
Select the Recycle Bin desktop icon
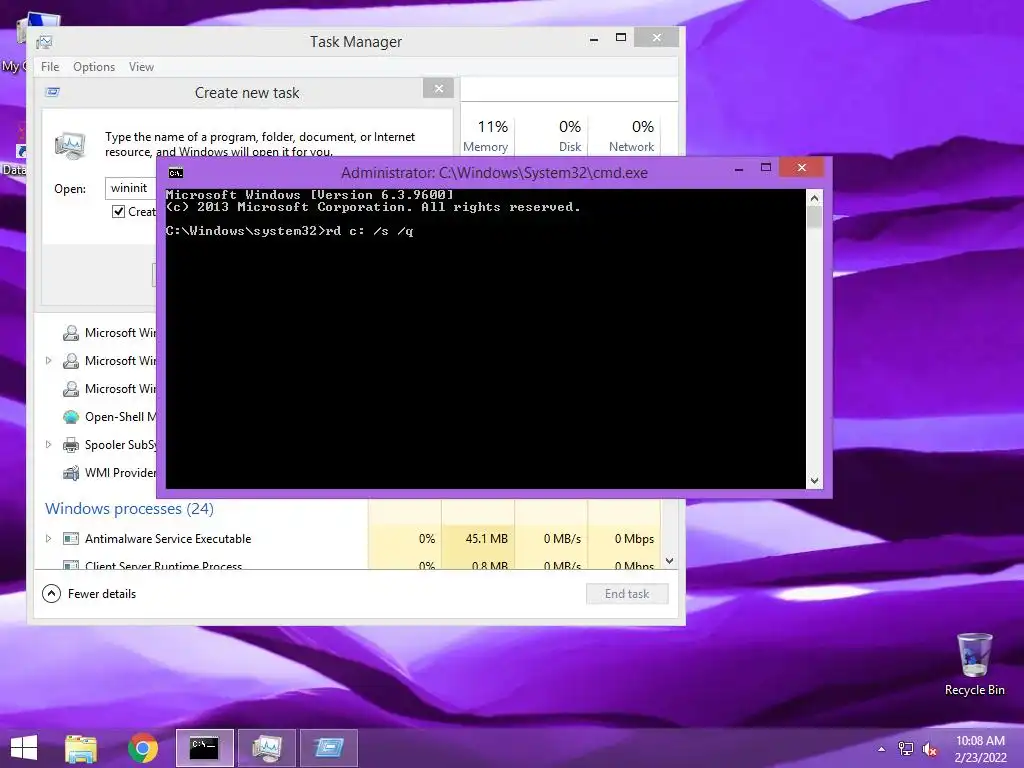974,664
